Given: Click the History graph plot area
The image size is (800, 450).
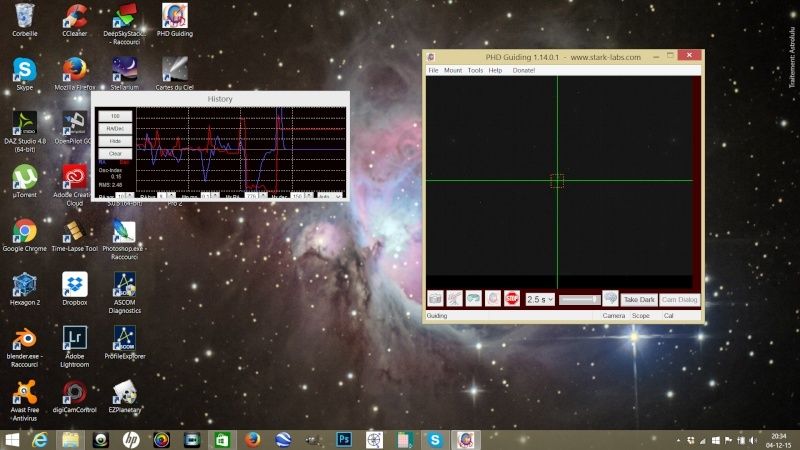Looking at the screenshot, I should coord(241,150).
